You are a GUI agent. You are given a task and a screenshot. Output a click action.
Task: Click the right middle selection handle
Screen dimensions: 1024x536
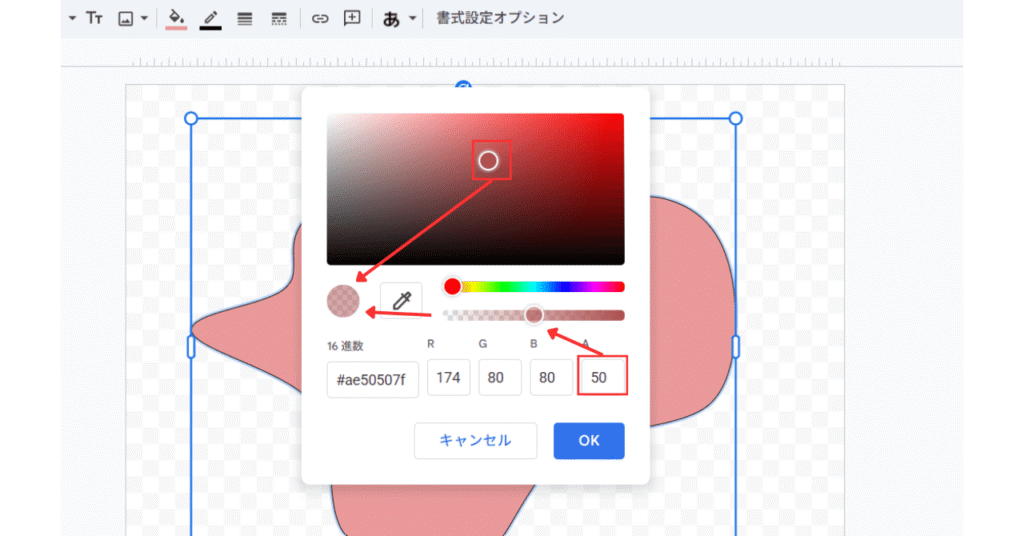(x=735, y=347)
